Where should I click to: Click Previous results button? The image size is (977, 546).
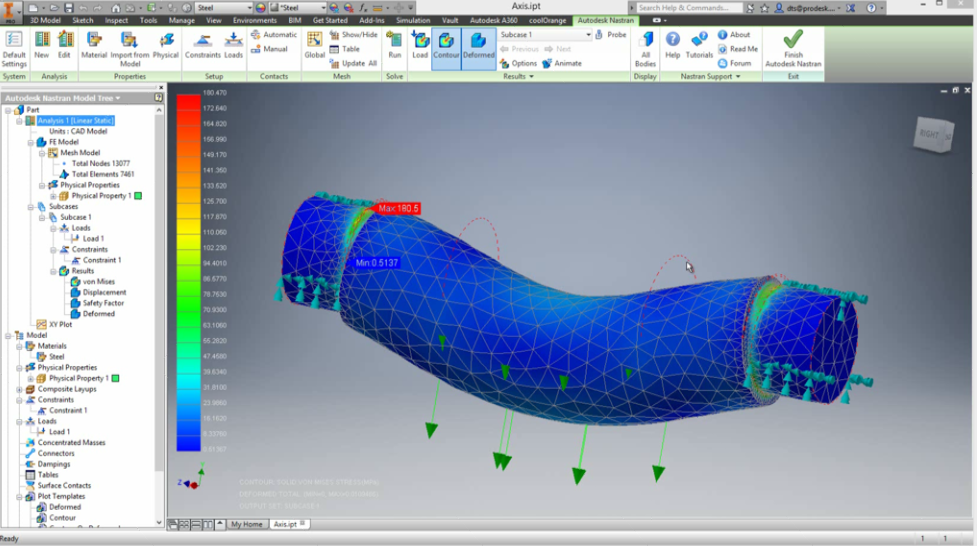click(520, 49)
